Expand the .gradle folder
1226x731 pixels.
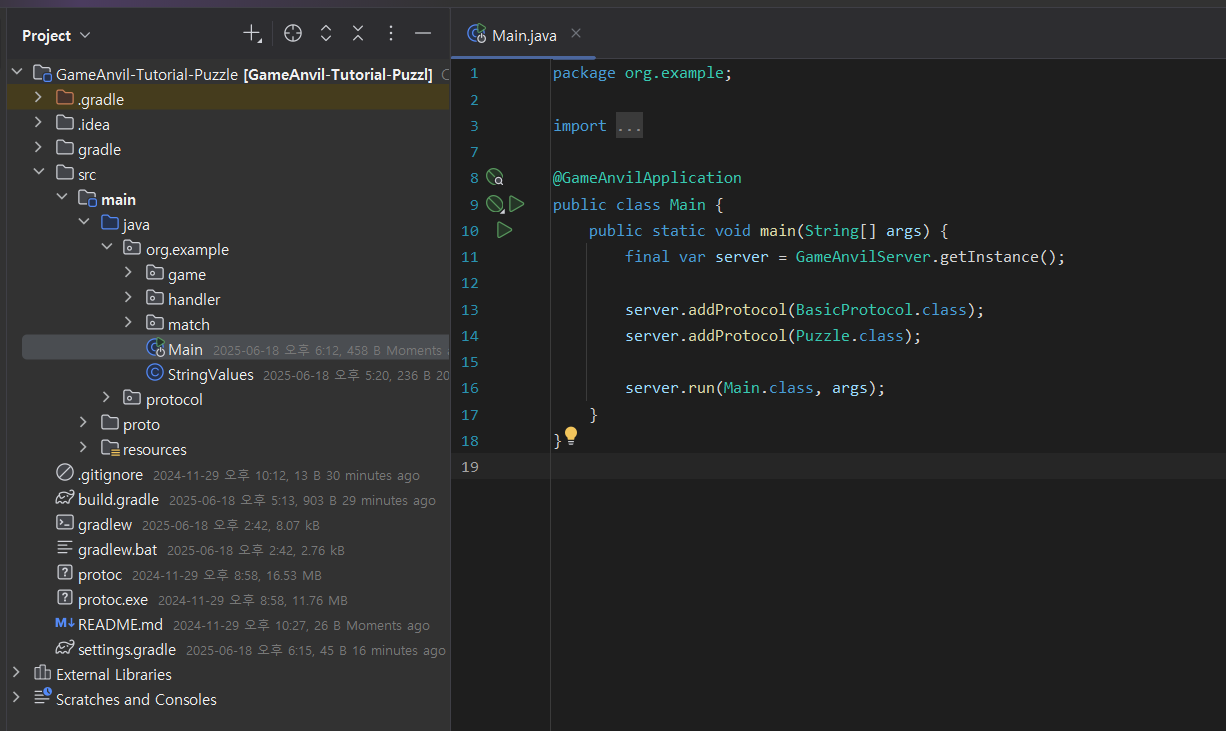[x=38, y=98]
